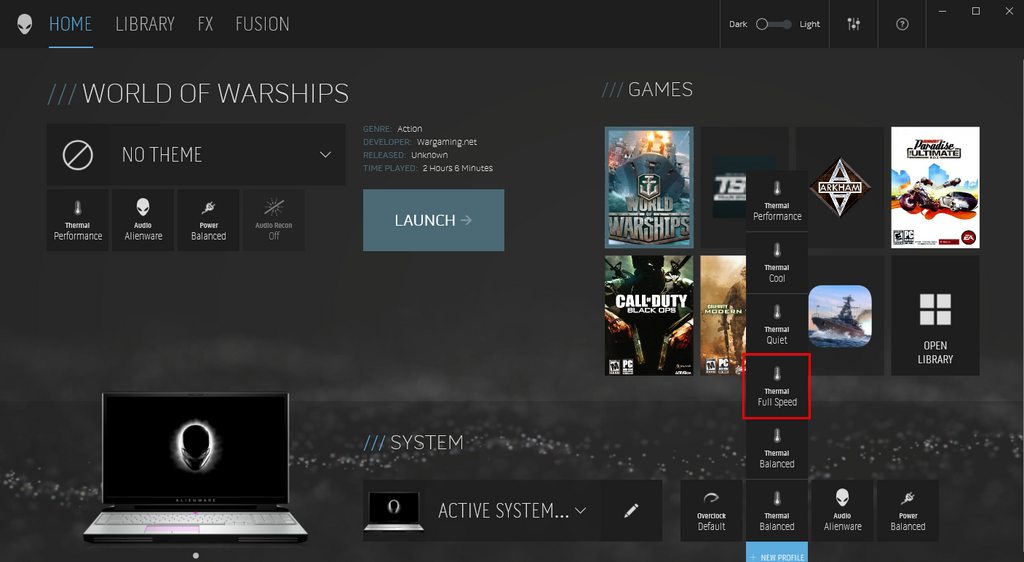Select game Thermal Performance tile

78,220
